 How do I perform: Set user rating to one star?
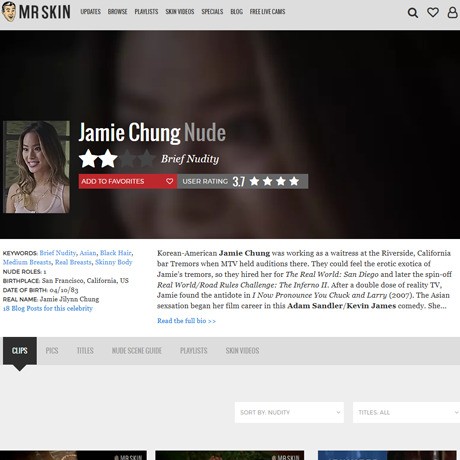click(254, 181)
